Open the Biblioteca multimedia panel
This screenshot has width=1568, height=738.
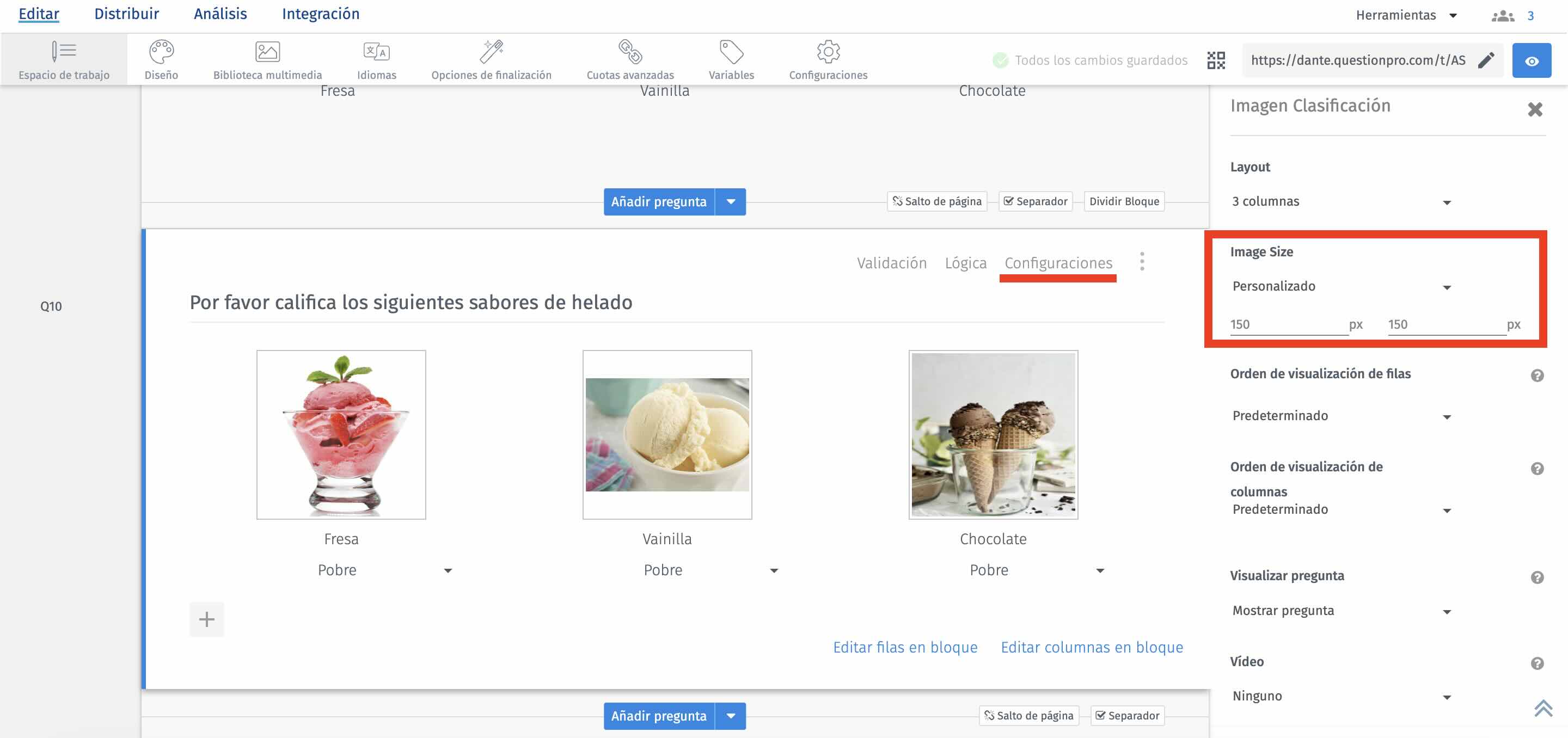[268, 58]
